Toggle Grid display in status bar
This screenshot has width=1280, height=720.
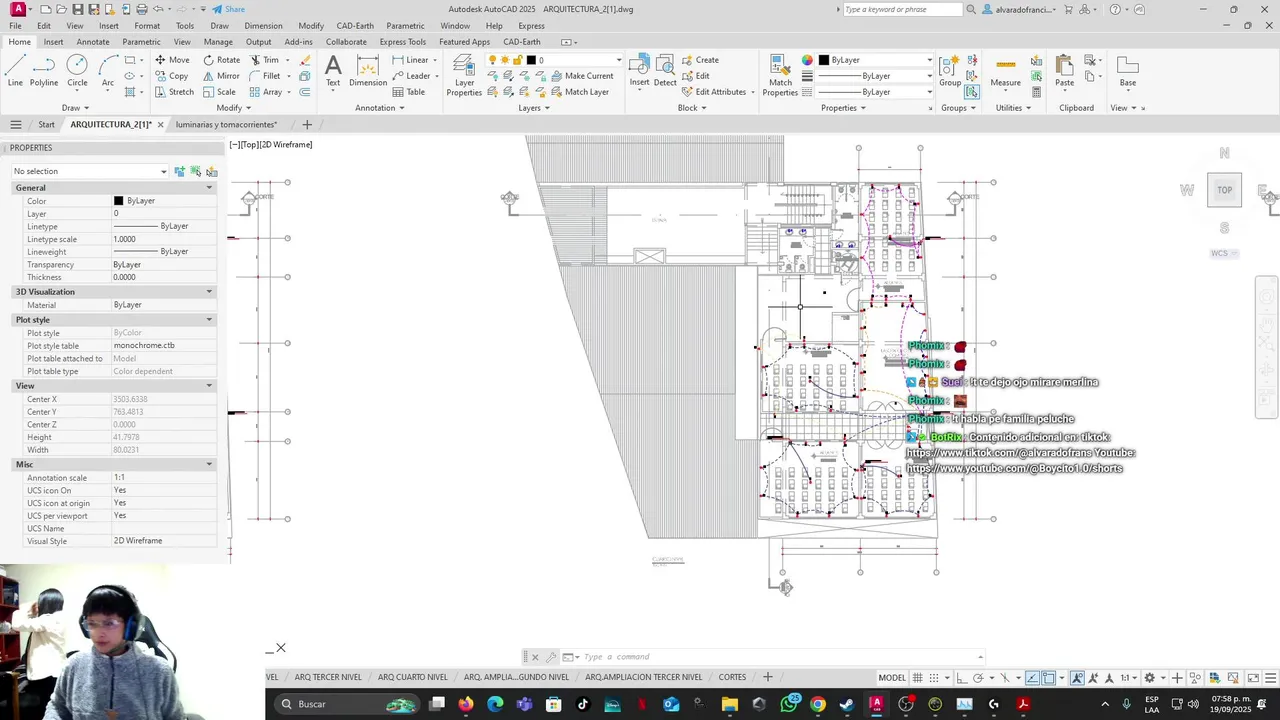pyautogui.click(x=919, y=678)
